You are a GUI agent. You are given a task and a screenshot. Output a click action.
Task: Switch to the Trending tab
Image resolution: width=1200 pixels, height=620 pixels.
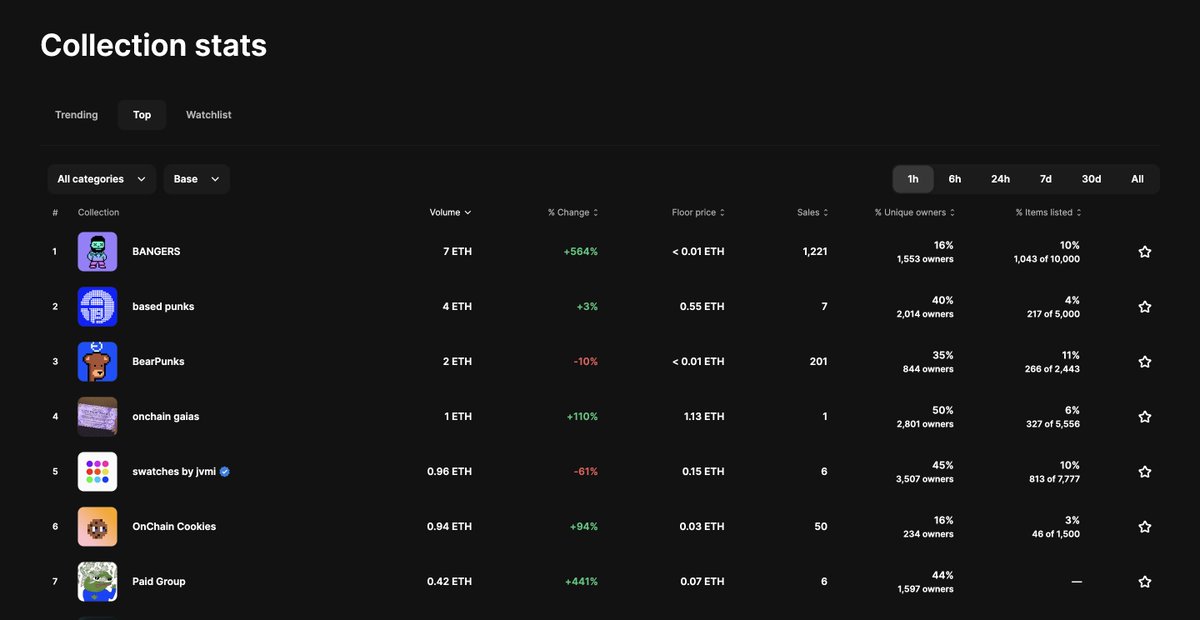[x=76, y=115]
